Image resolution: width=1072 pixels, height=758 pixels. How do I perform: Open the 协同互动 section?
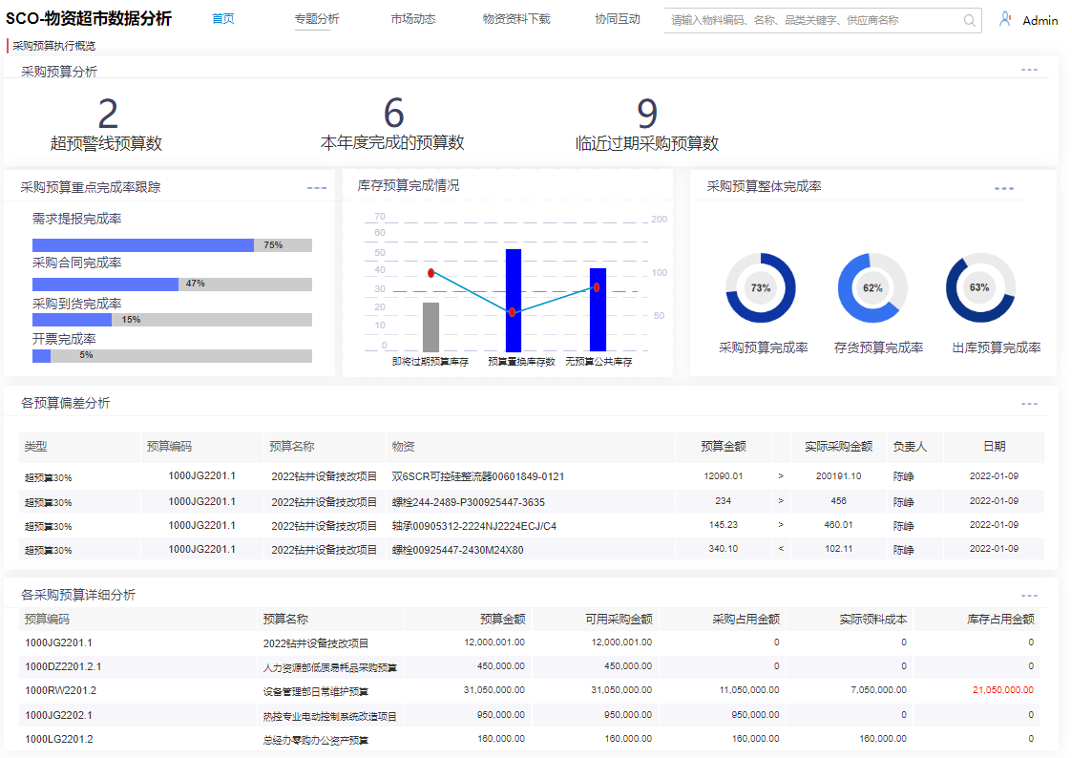pyautogui.click(x=619, y=18)
